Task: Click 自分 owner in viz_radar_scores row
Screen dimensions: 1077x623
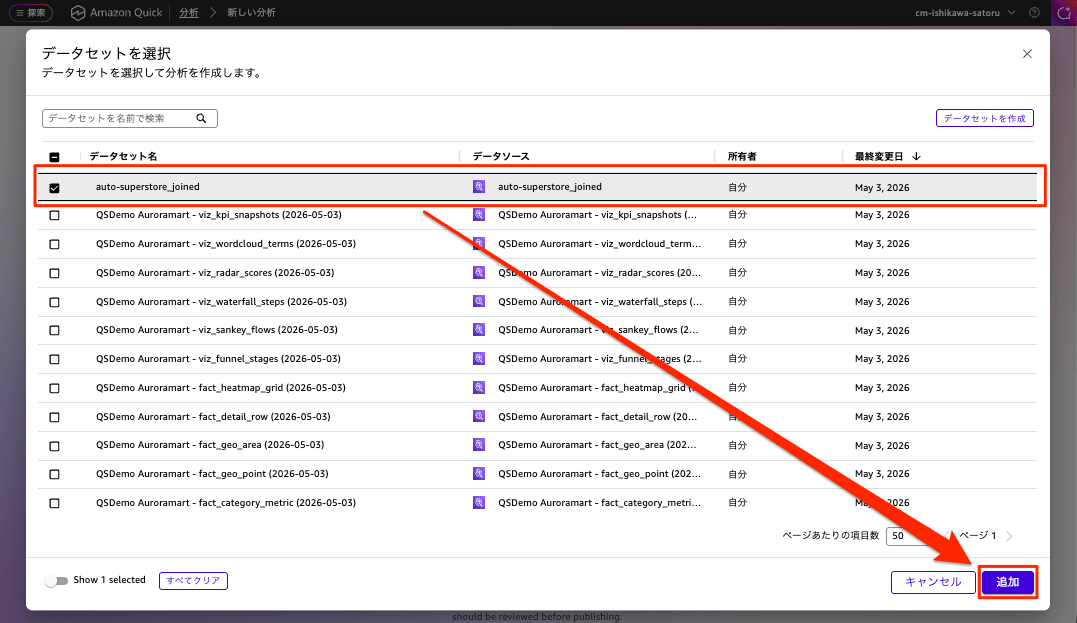Action: pos(737,273)
